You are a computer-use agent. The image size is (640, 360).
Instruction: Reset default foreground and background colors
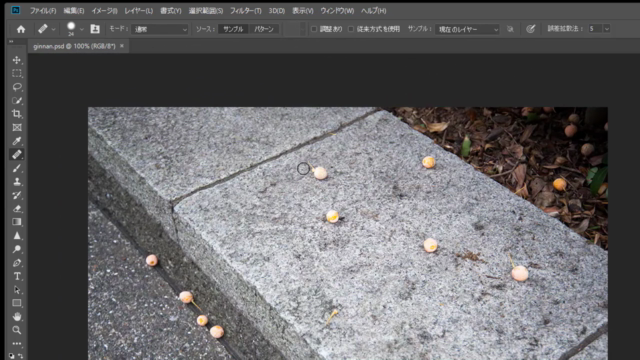click(12, 356)
